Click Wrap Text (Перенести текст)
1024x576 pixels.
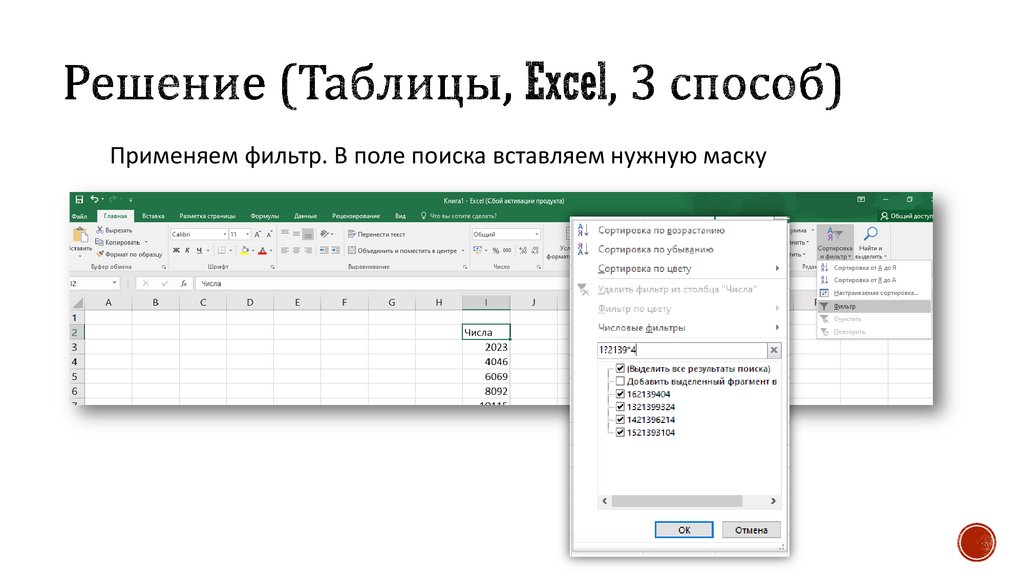coord(377,234)
